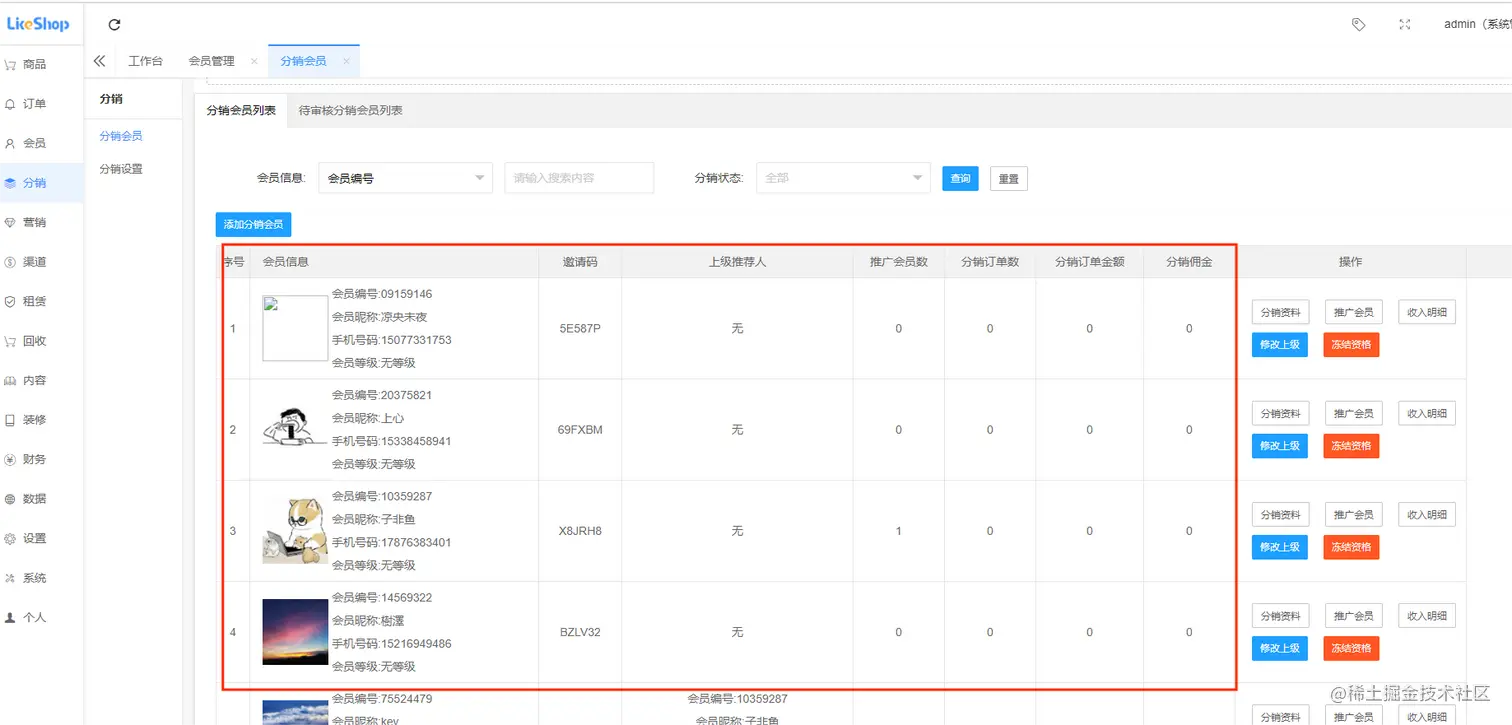This screenshot has width=1512, height=725.
Task: Click the 添加分销会员 button
Action: click(x=253, y=225)
